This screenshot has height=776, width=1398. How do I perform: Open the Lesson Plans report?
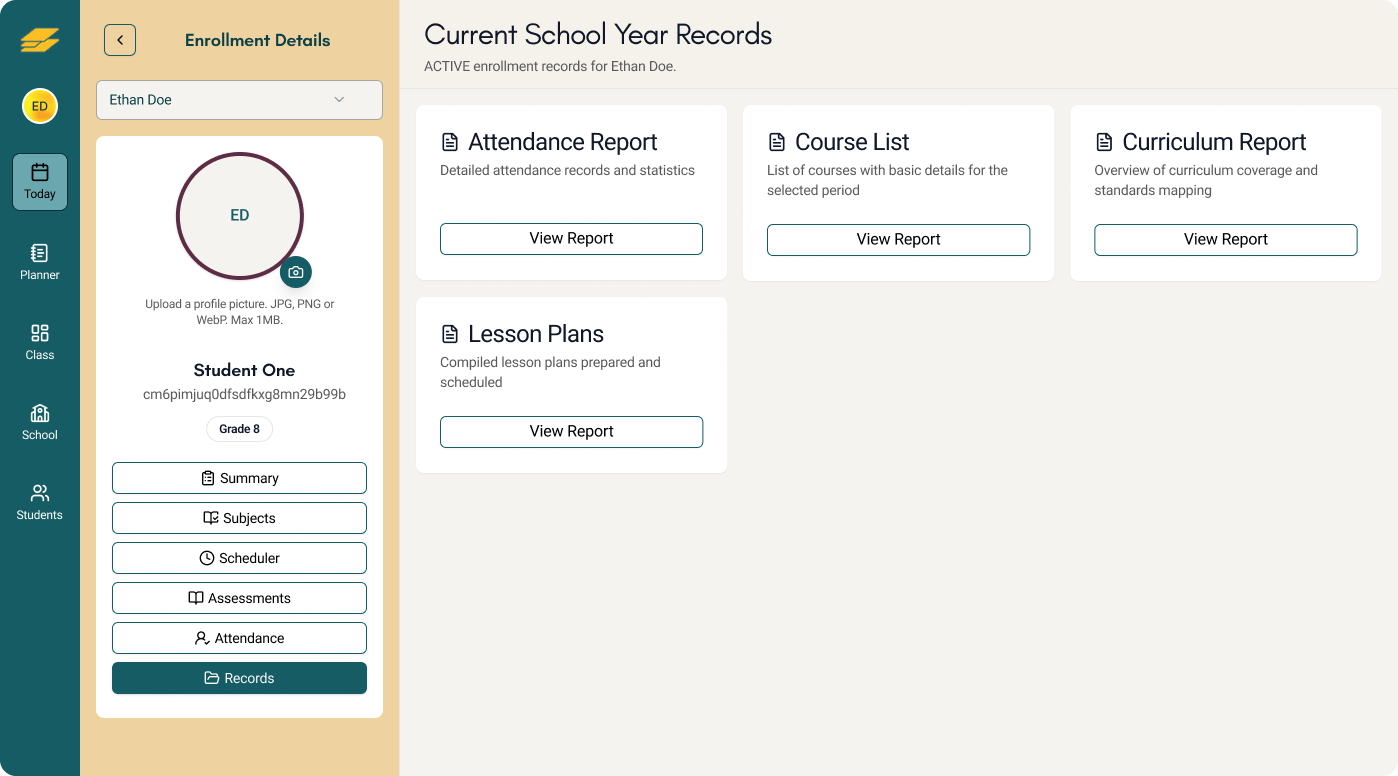point(571,431)
